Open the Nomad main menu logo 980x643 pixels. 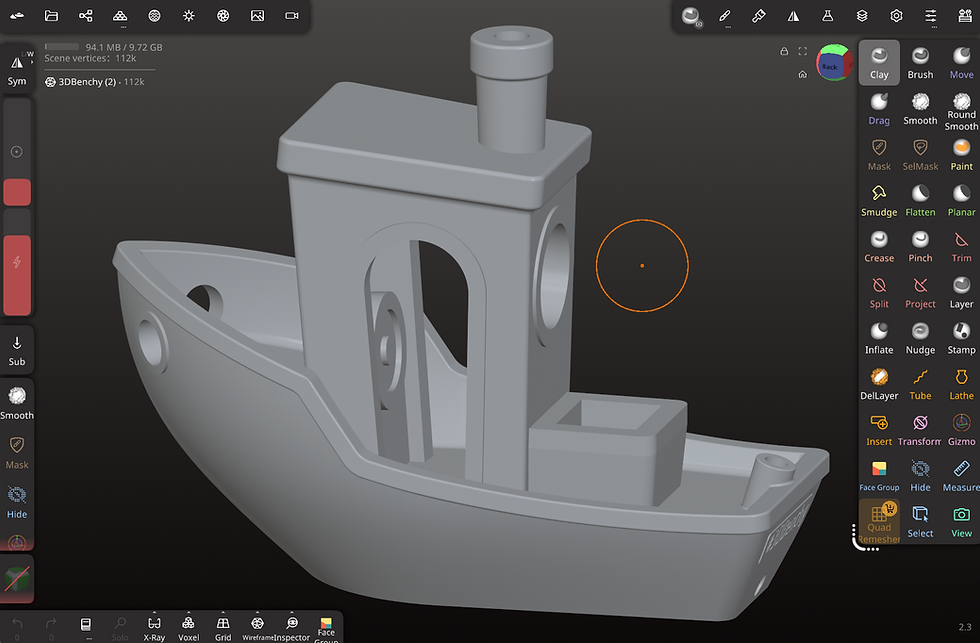coord(17,16)
